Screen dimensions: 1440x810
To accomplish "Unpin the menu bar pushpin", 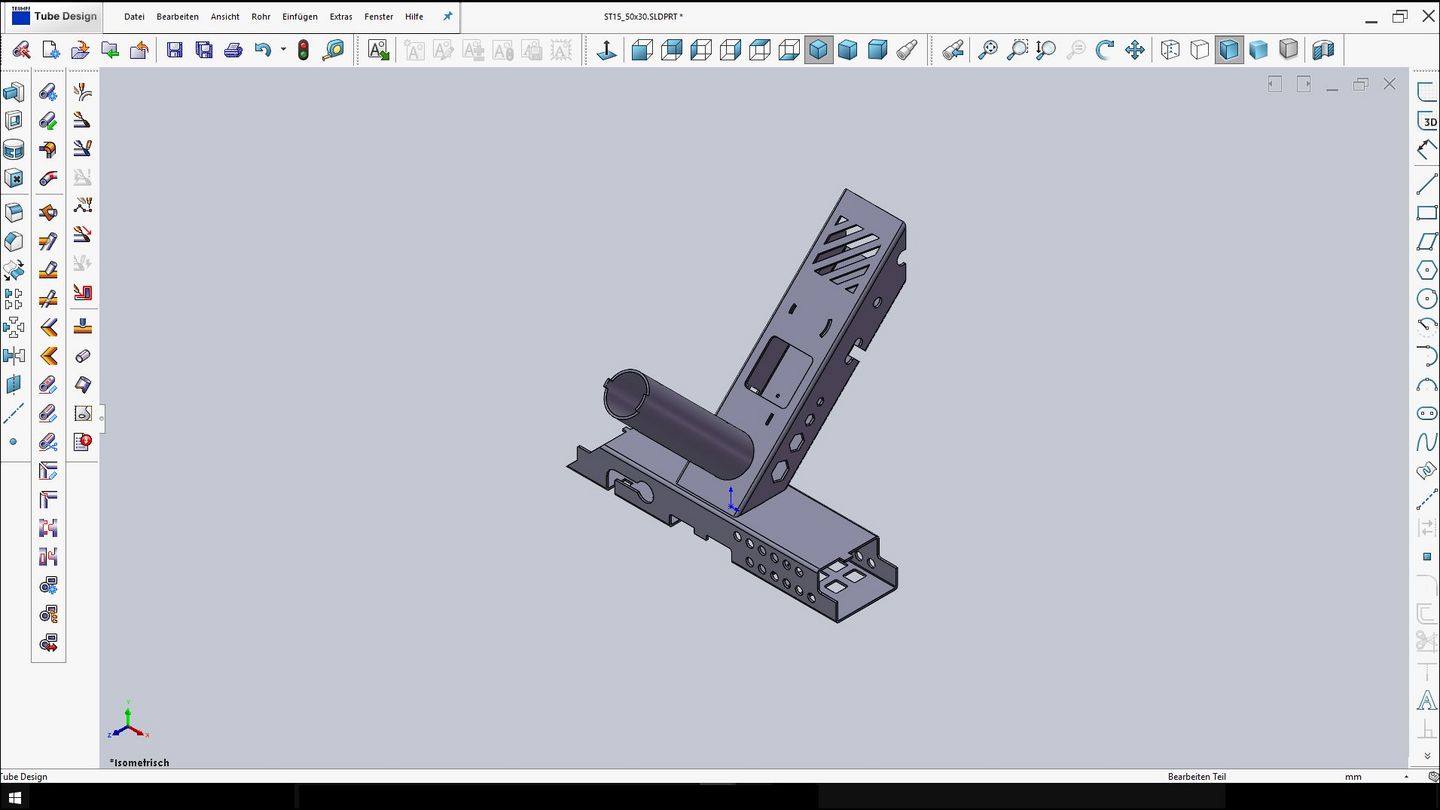I will (447, 16).
